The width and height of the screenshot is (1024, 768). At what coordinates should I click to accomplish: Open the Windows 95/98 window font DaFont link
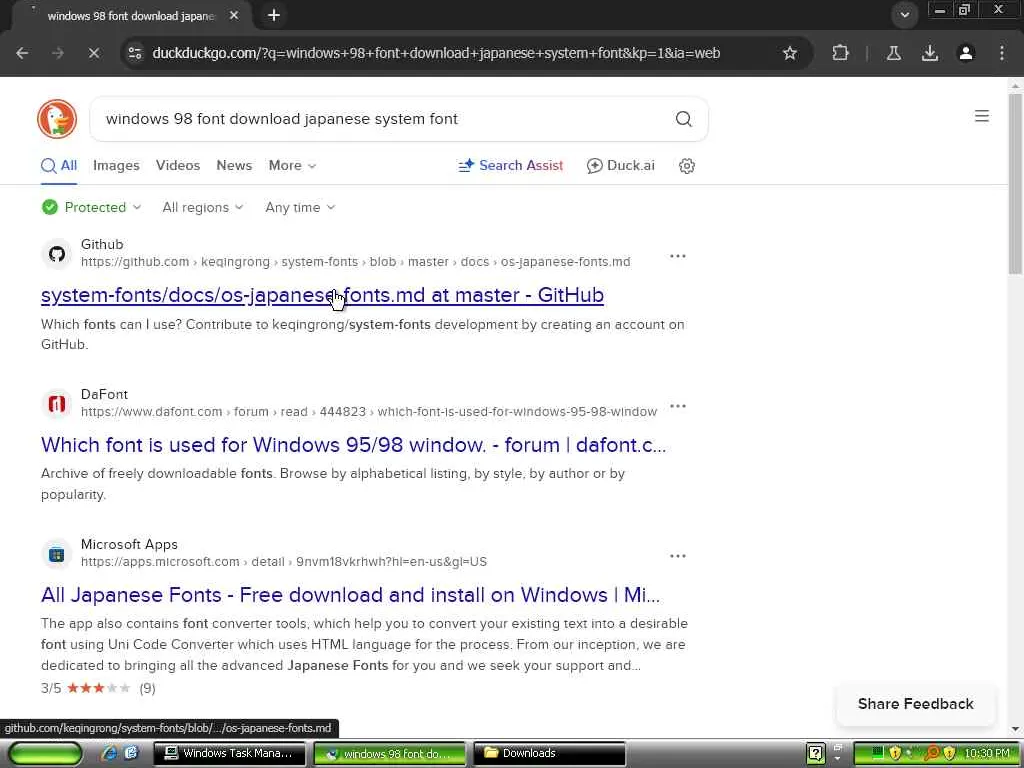pos(353,445)
